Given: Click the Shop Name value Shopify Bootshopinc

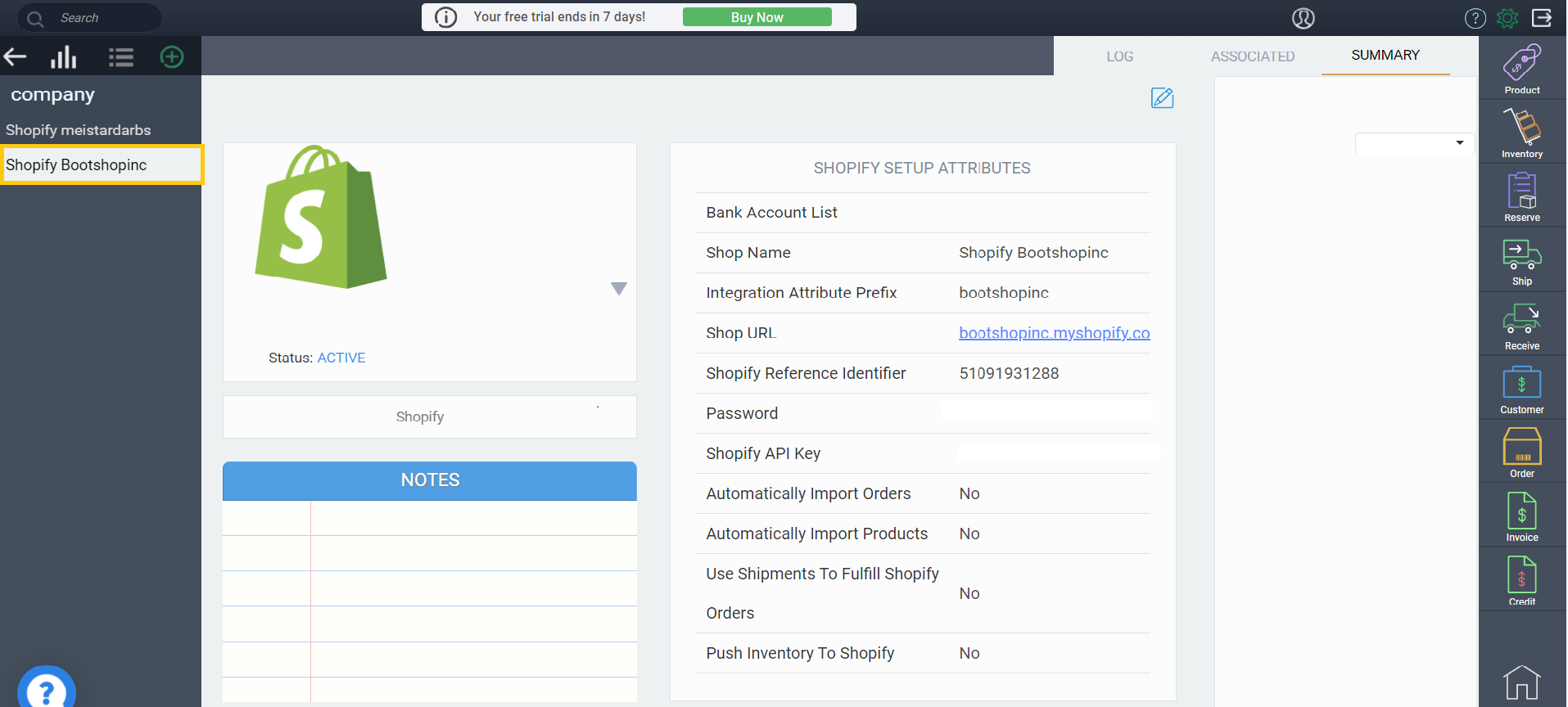Looking at the screenshot, I should click(1033, 253).
